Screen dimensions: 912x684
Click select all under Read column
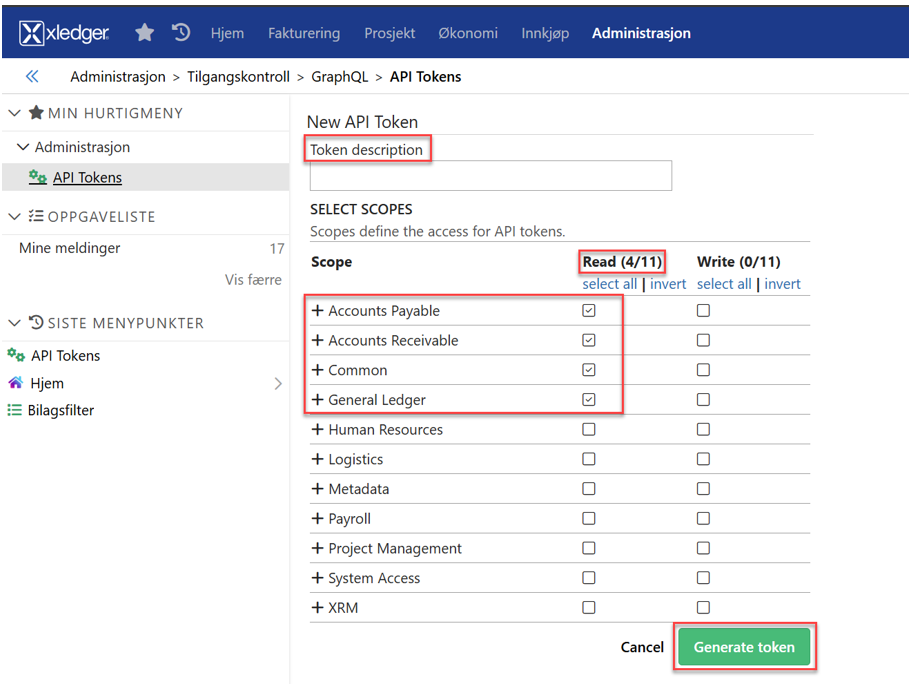tap(610, 284)
